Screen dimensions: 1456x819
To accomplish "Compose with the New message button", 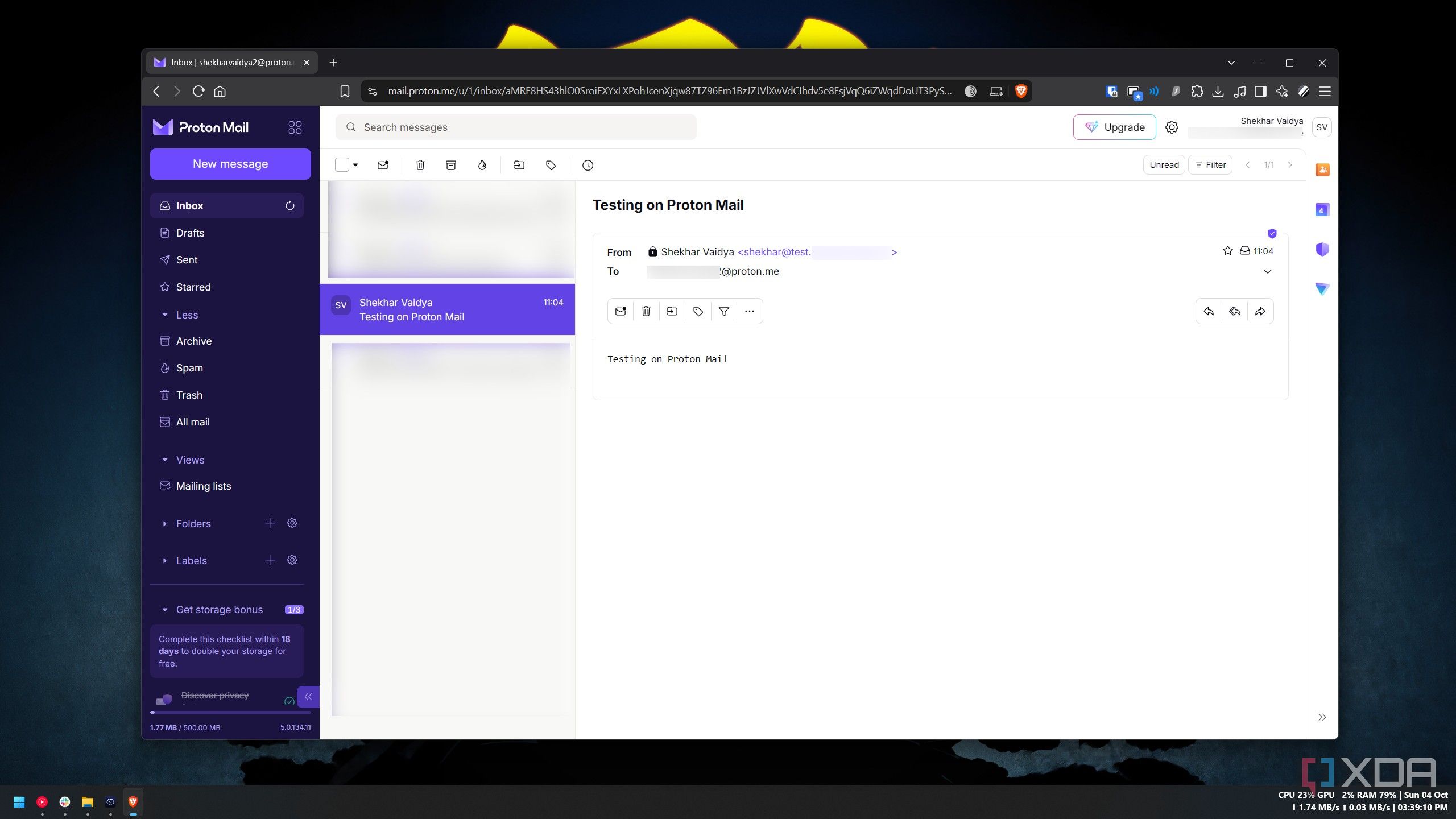I will 230,164.
